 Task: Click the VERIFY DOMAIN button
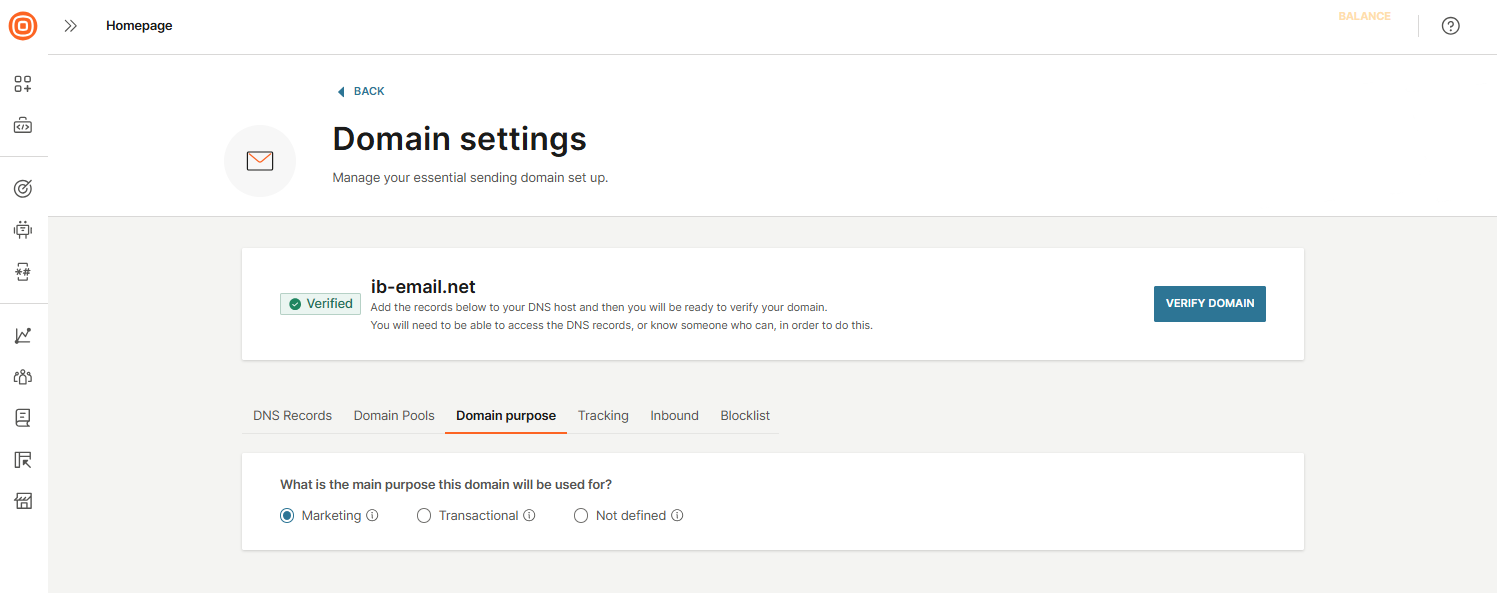[1209, 304]
